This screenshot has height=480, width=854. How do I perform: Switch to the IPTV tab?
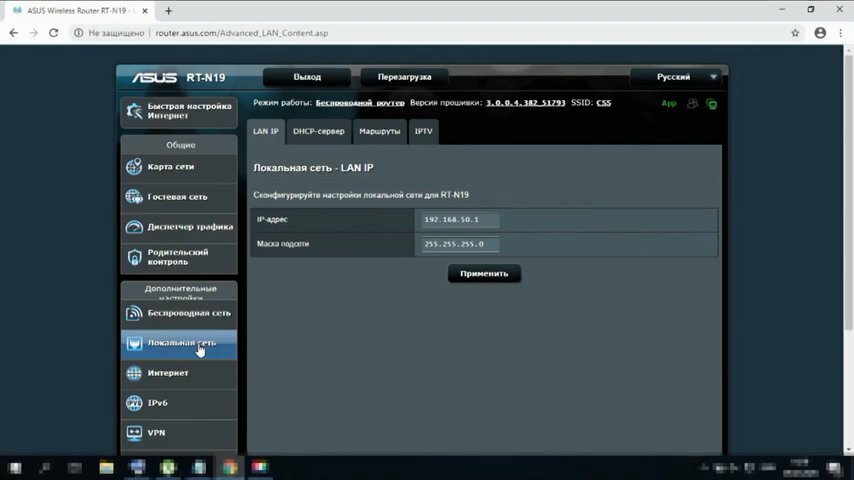click(423, 131)
